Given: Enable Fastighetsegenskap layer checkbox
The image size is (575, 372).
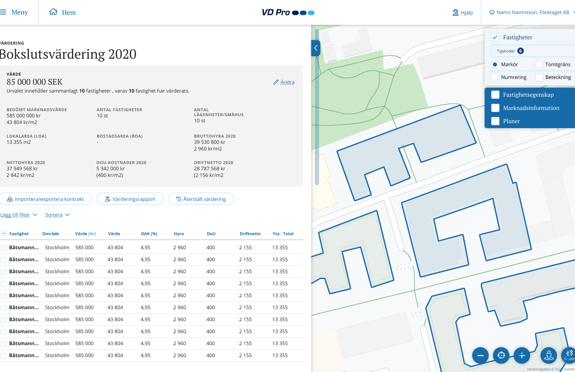Looking at the screenshot, I should point(495,95).
